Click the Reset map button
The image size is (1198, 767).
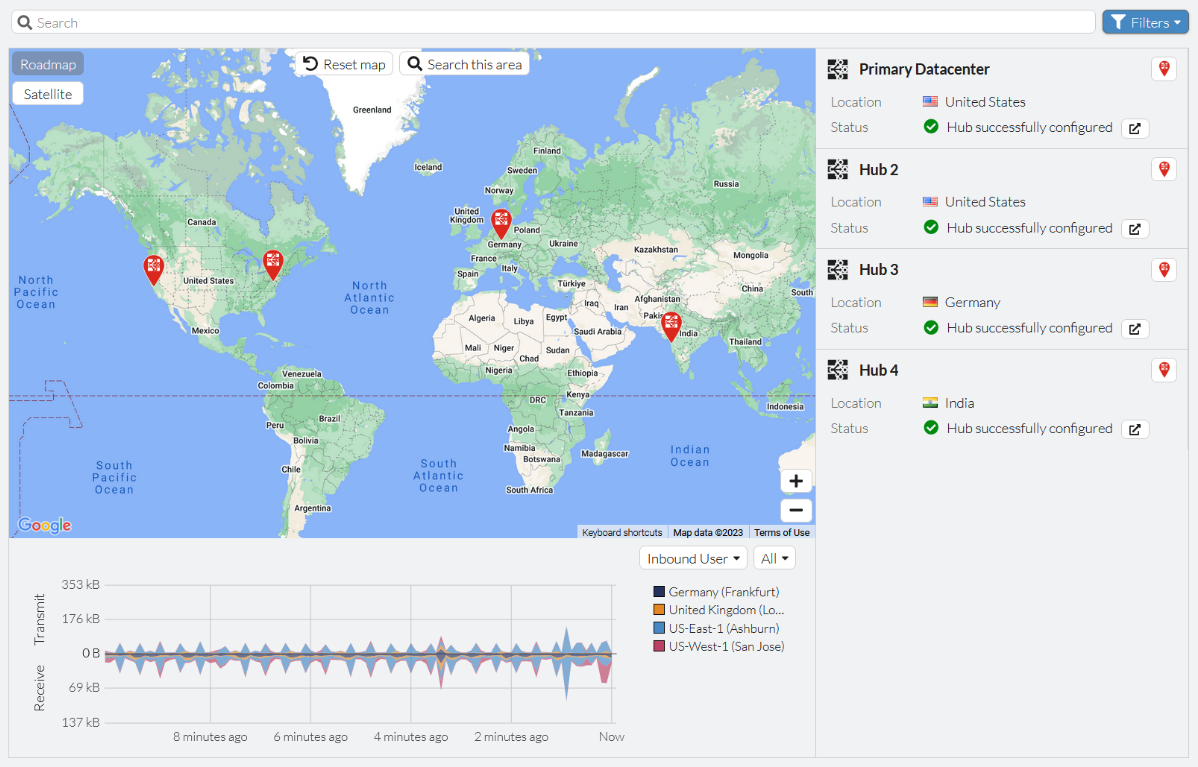[343, 63]
